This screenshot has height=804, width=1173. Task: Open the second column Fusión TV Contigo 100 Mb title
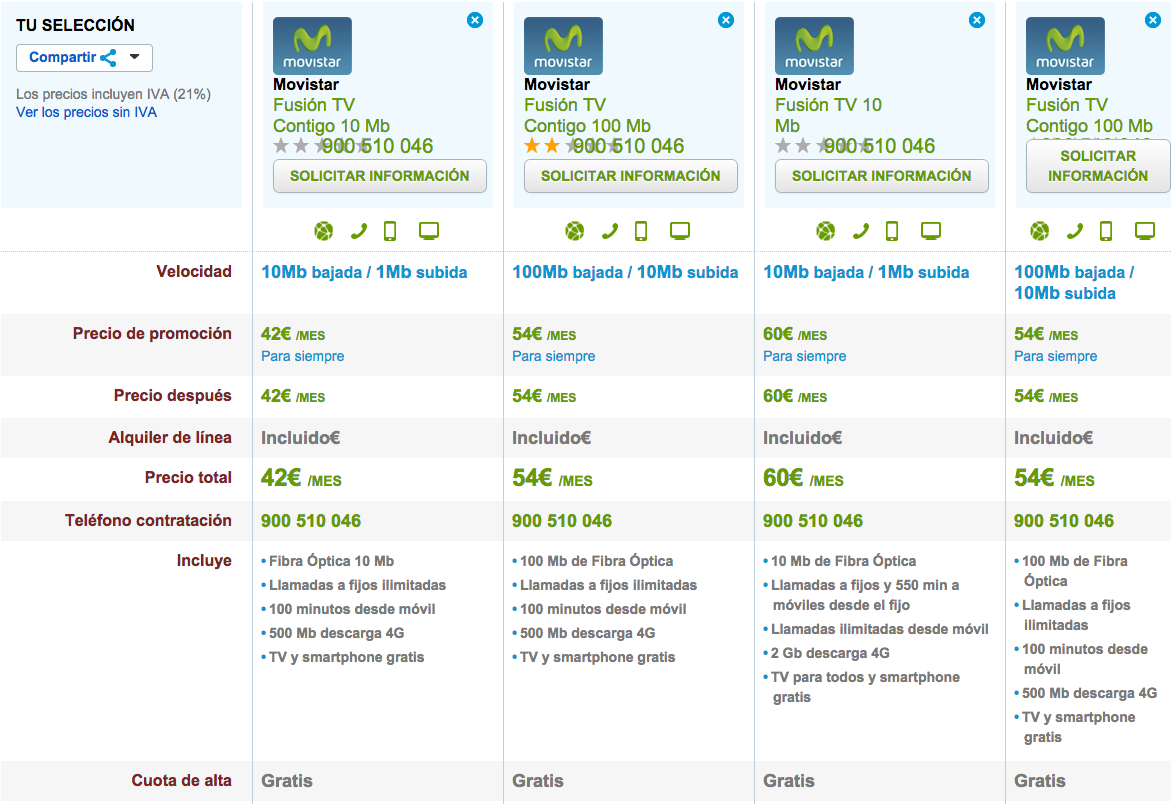click(587, 115)
